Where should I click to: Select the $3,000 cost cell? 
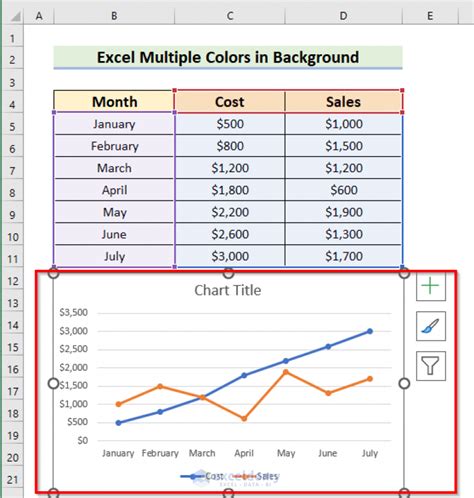click(230, 256)
